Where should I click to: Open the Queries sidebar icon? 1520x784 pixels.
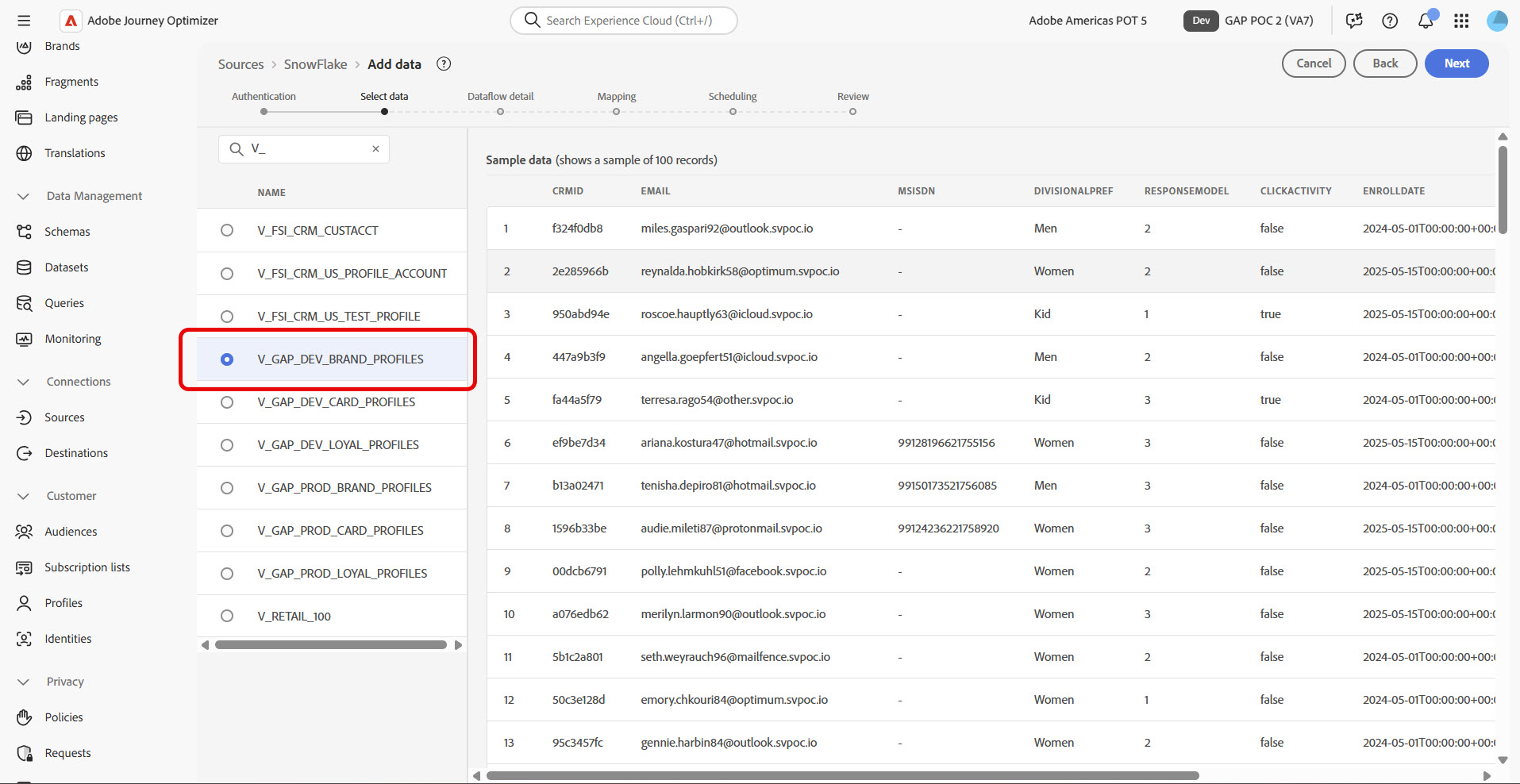pos(25,303)
